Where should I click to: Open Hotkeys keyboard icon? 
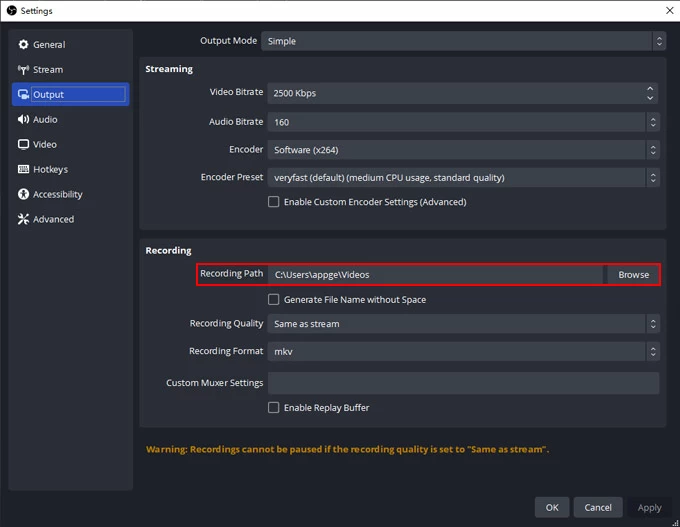tap(23, 169)
